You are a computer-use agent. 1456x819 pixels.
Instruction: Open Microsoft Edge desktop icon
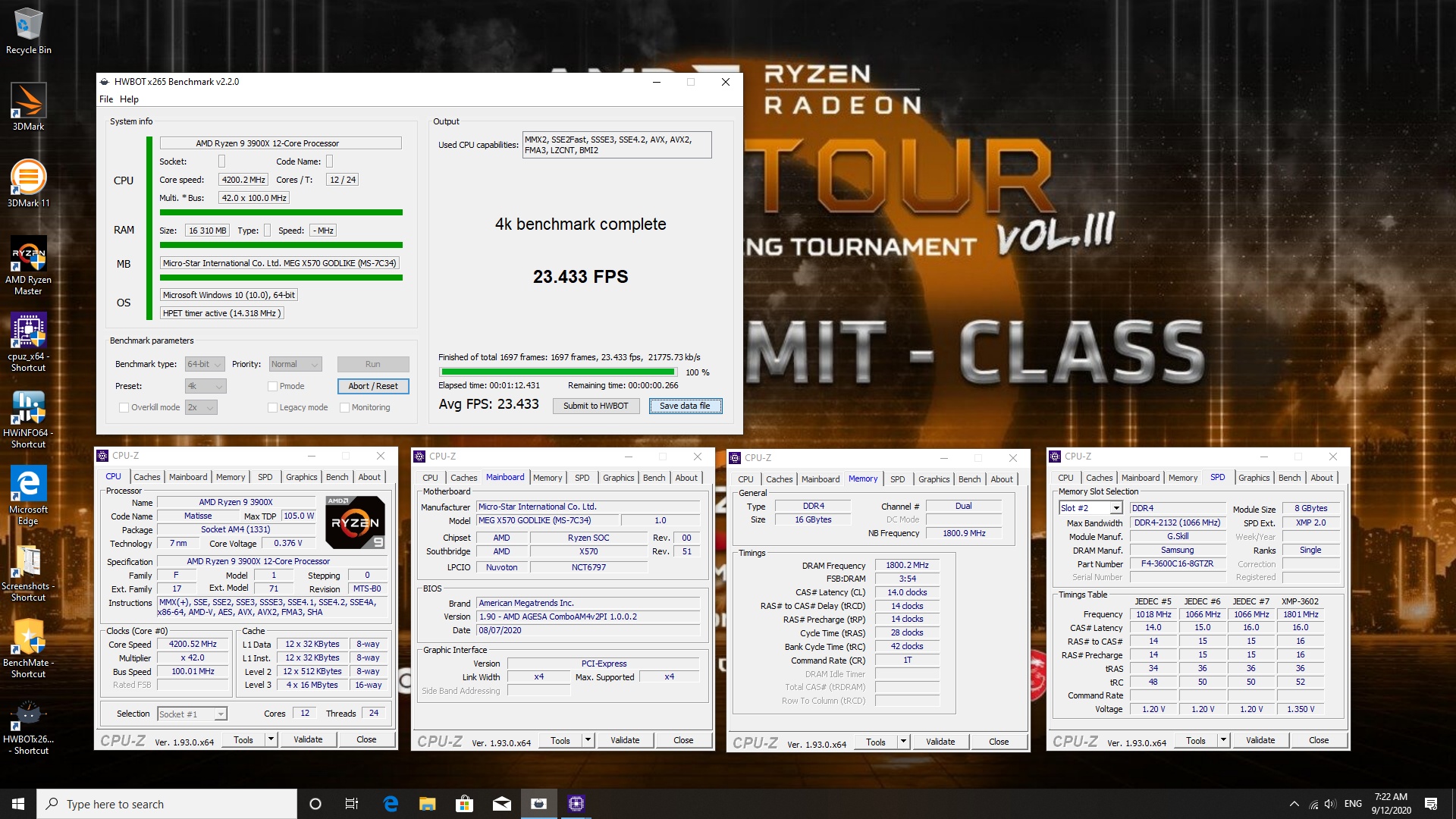28,495
